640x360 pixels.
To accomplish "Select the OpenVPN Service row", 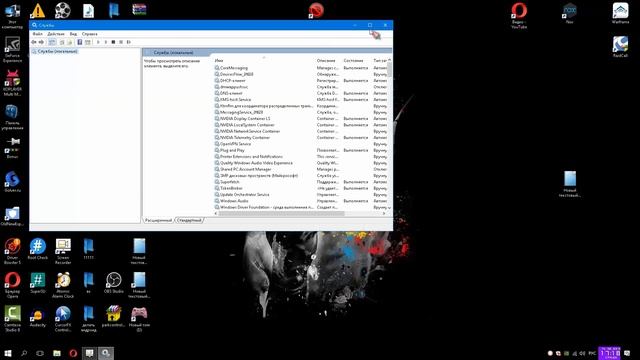I will 301,144.
